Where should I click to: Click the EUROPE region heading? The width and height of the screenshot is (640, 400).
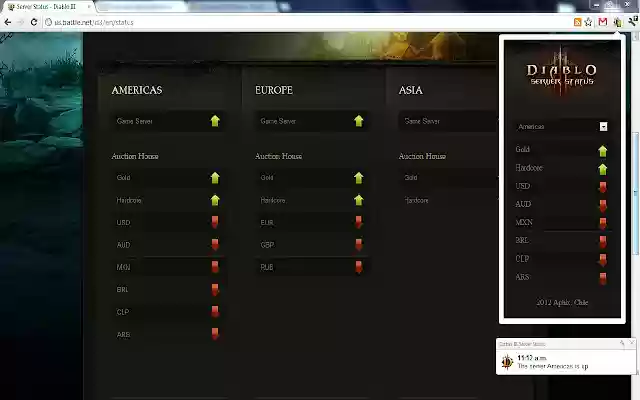(x=274, y=90)
